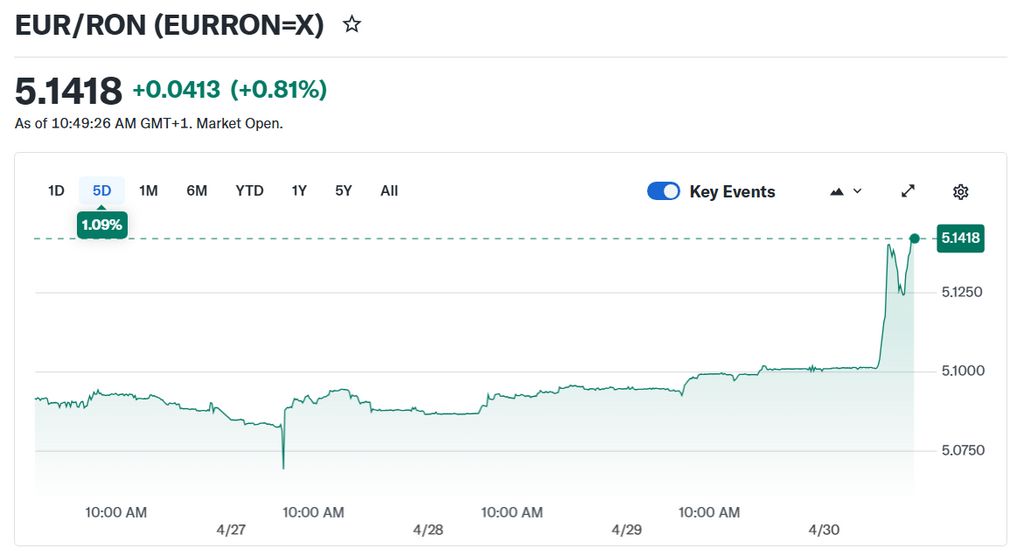Select the 5Y time range

(x=343, y=190)
